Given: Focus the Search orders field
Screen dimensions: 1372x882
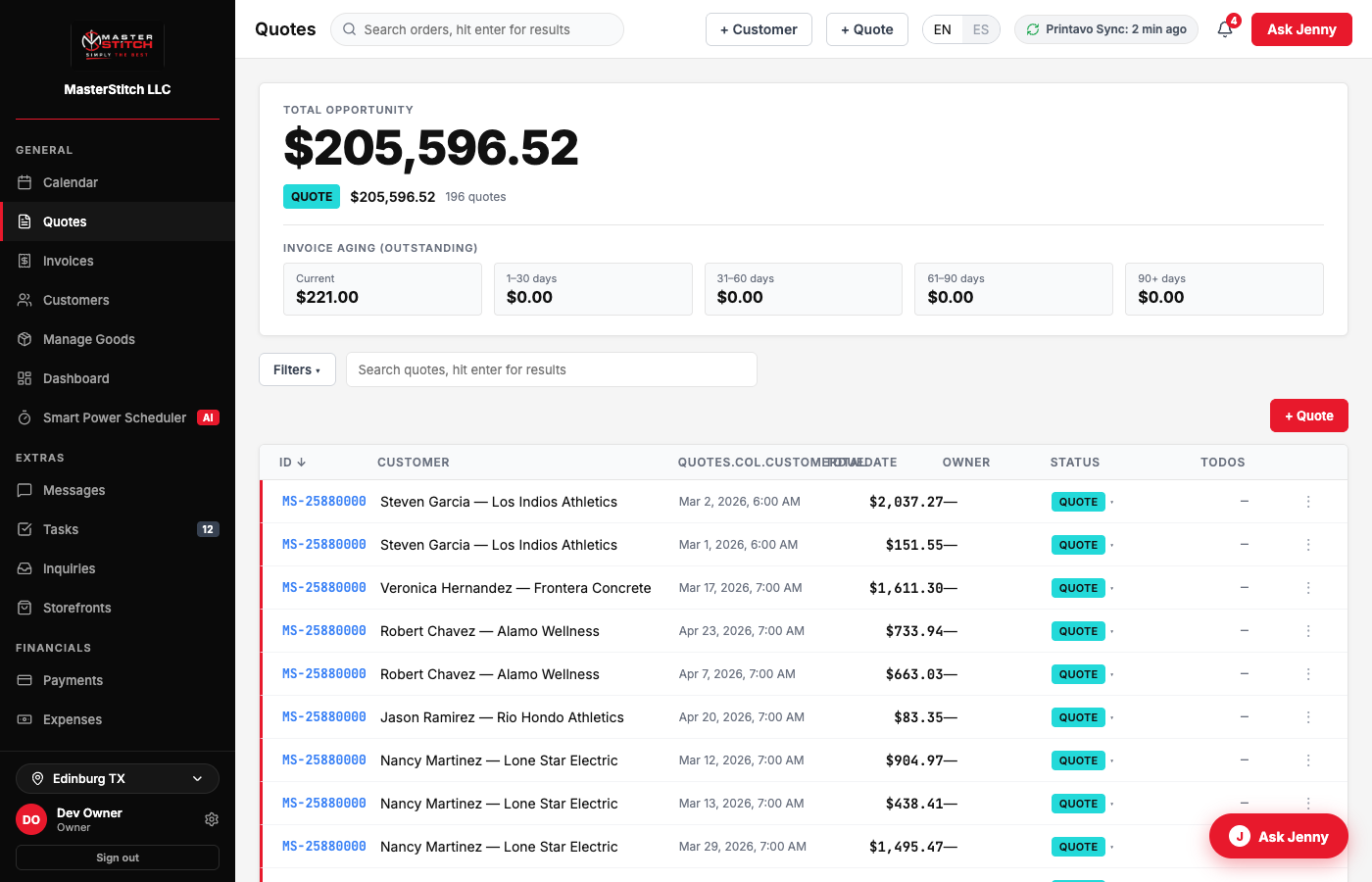Looking at the screenshot, I should [x=477, y=29].
